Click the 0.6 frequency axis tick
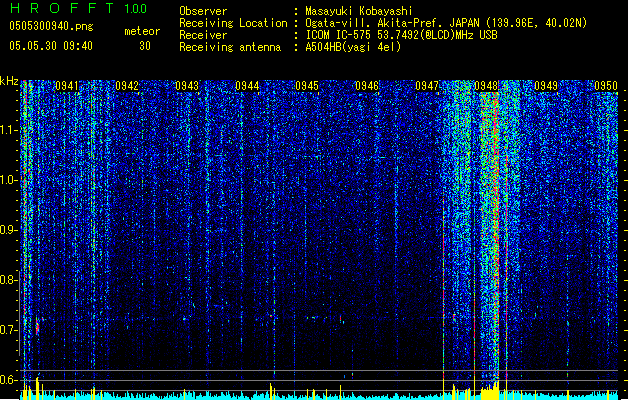The width and height of the screenshot is (629, 400). click(x=8, y=380)
